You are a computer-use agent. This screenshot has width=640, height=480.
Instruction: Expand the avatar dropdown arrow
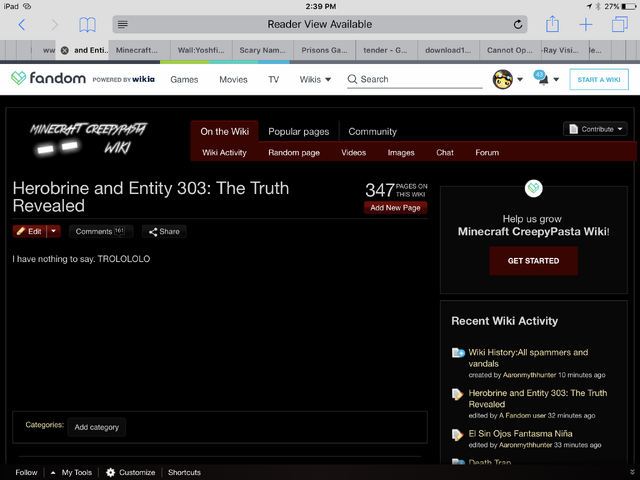click(520, 80)
